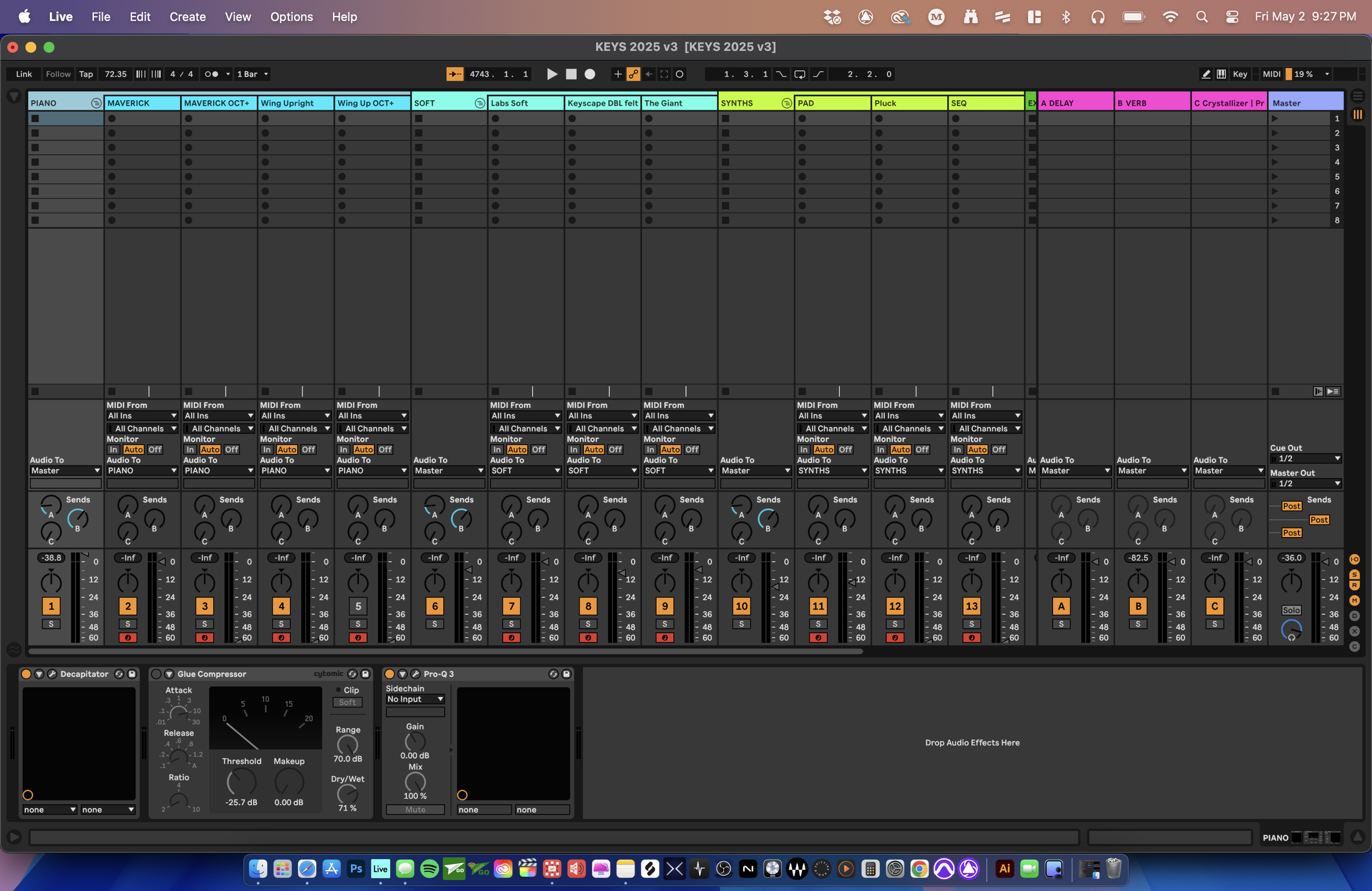Open Master Out 1/2 dropdown
Viewport: 1372px width, 891px height.
pos(1306,483)
